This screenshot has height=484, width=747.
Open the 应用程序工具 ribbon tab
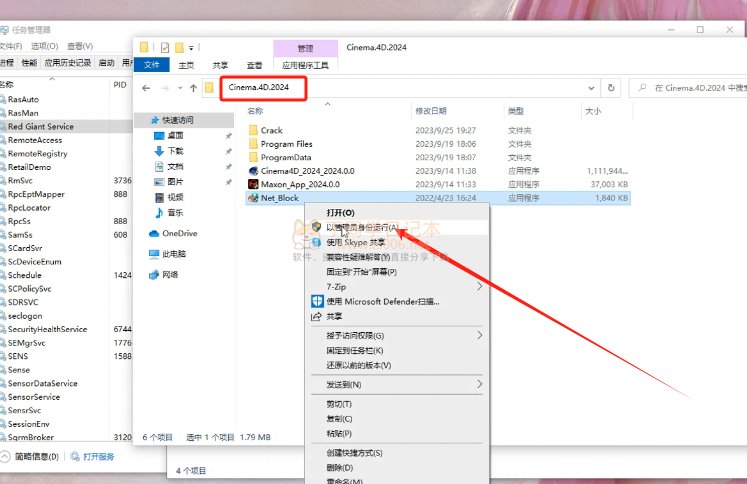click(x=305, y=65)
